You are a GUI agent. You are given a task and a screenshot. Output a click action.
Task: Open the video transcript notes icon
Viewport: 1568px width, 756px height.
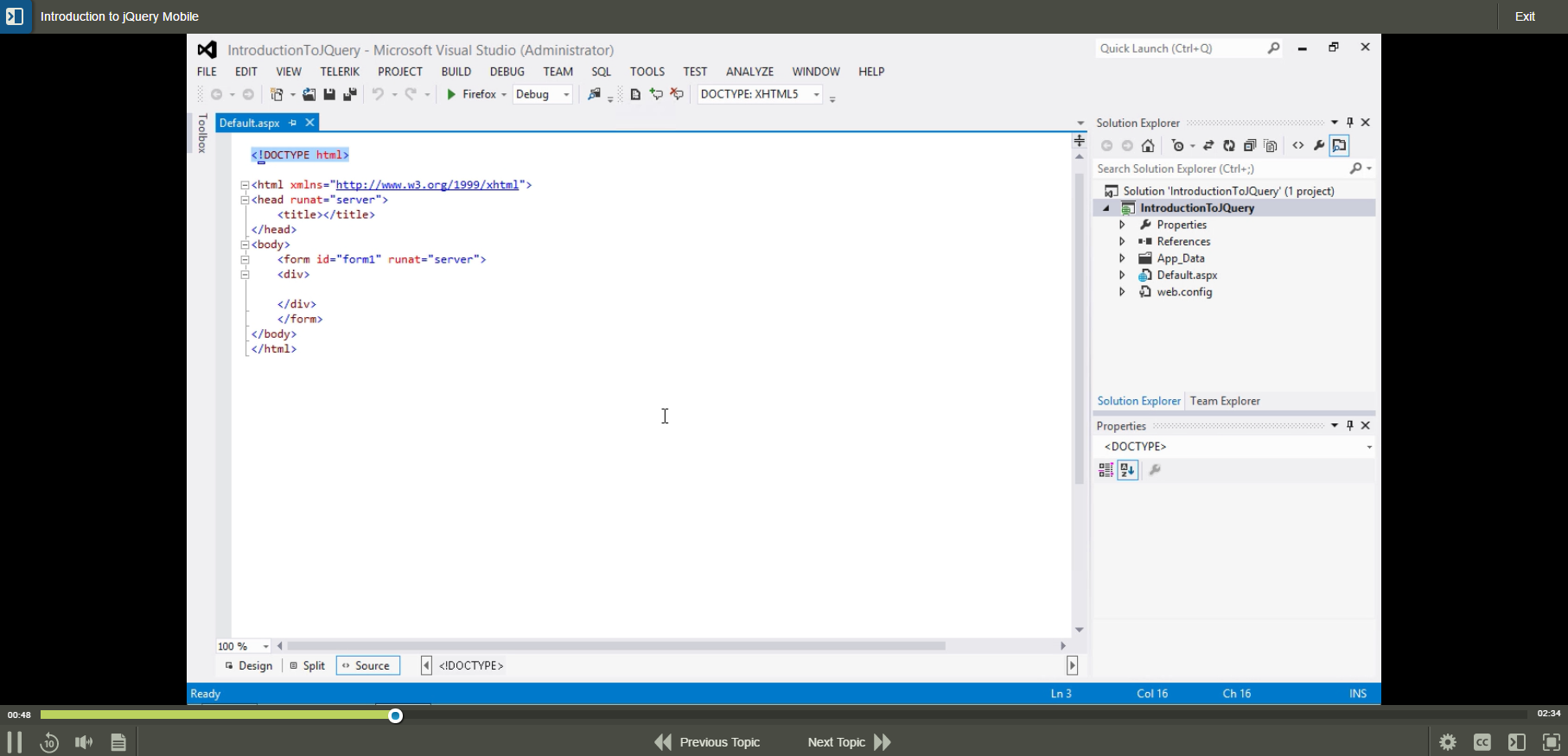tap(118, 742)
